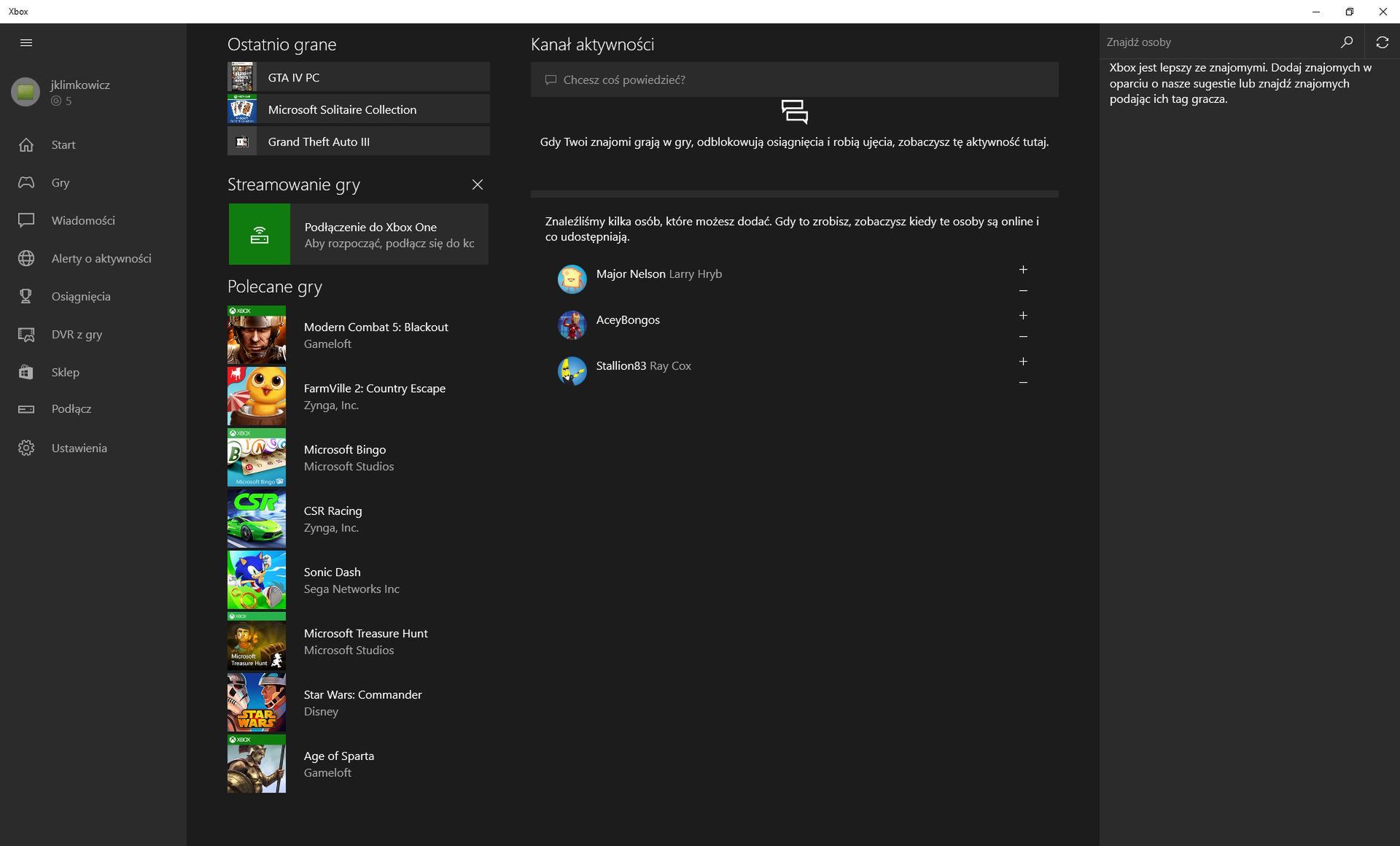Select the Gry menu label
The image size is (1400, 846).
click(61, 182)
